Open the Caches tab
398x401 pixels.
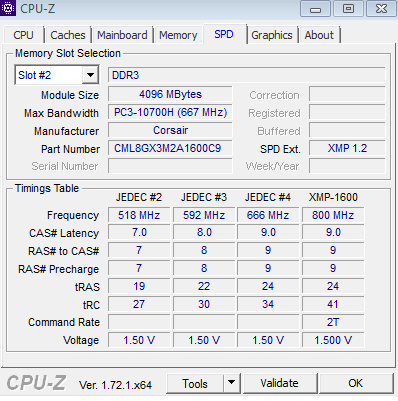(68, 35)
